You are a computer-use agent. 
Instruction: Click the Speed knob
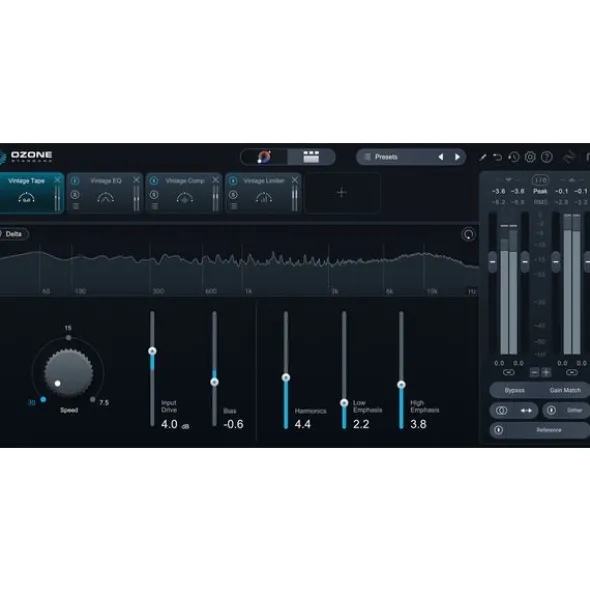pyautogui.click(x=69, y=372)
